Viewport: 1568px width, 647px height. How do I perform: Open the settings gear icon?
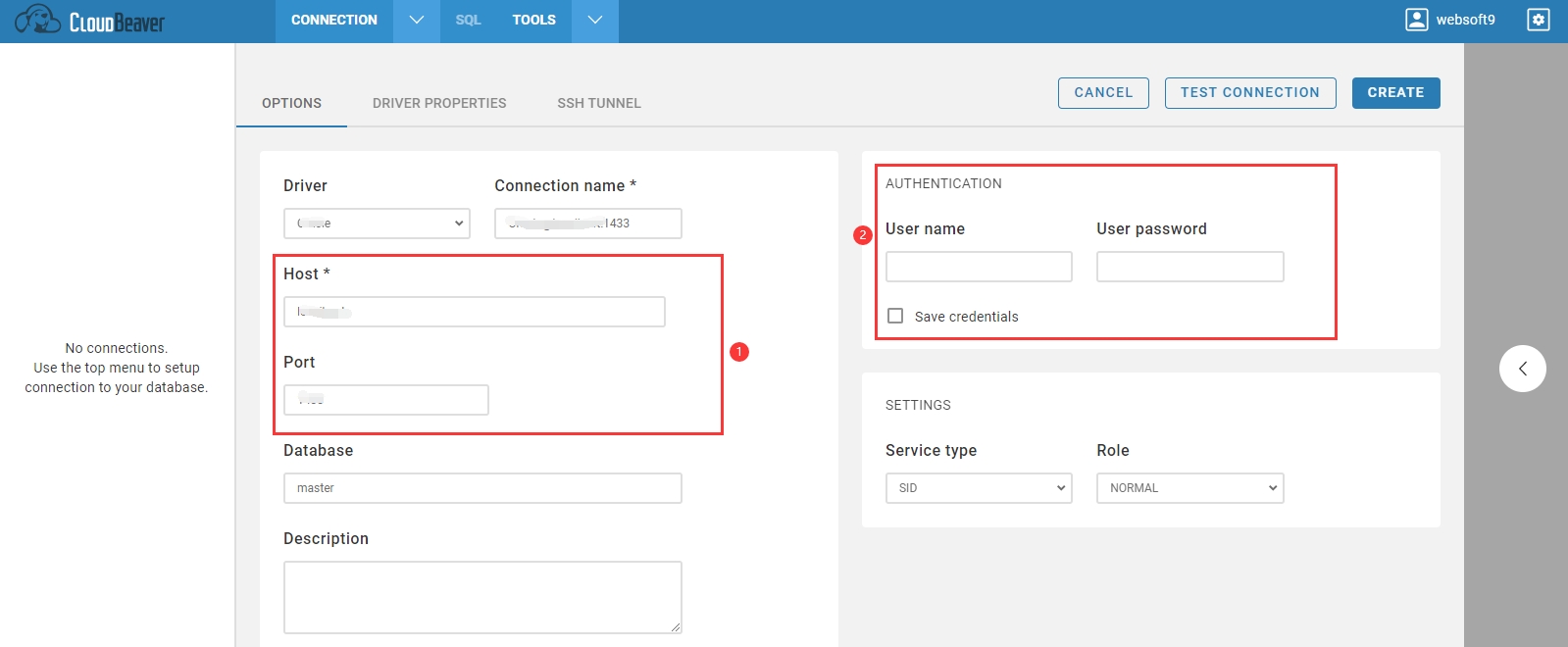(x=1538, y=20)
